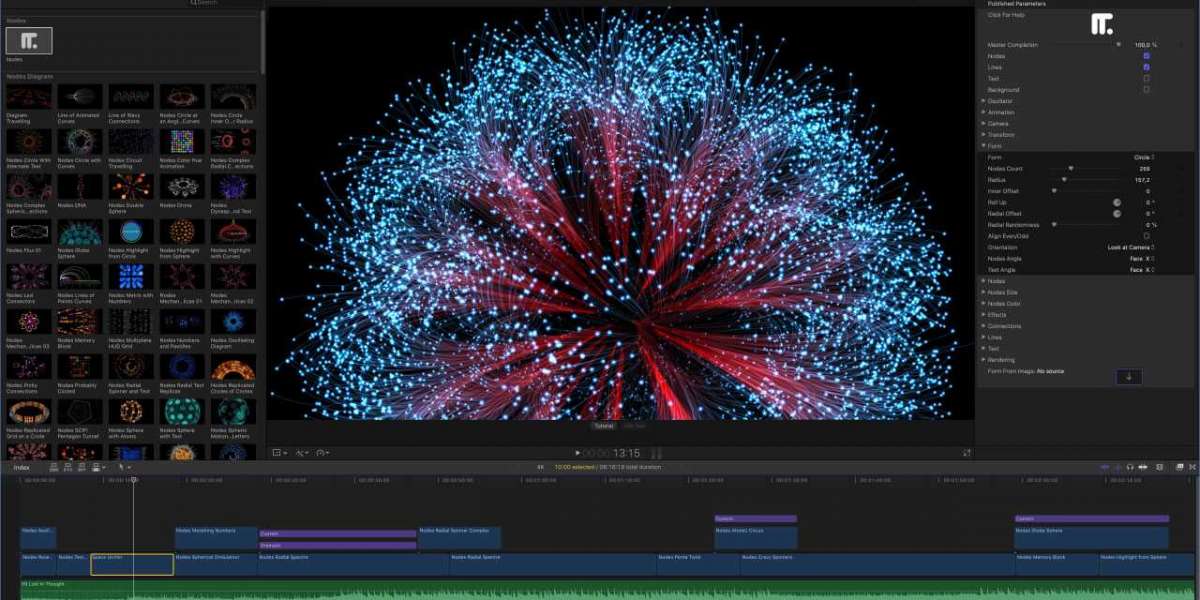Select the Nodes Morphing Numbers clip in timeline
Viewport: 1200px width, 600px height.
click(216, 538)
